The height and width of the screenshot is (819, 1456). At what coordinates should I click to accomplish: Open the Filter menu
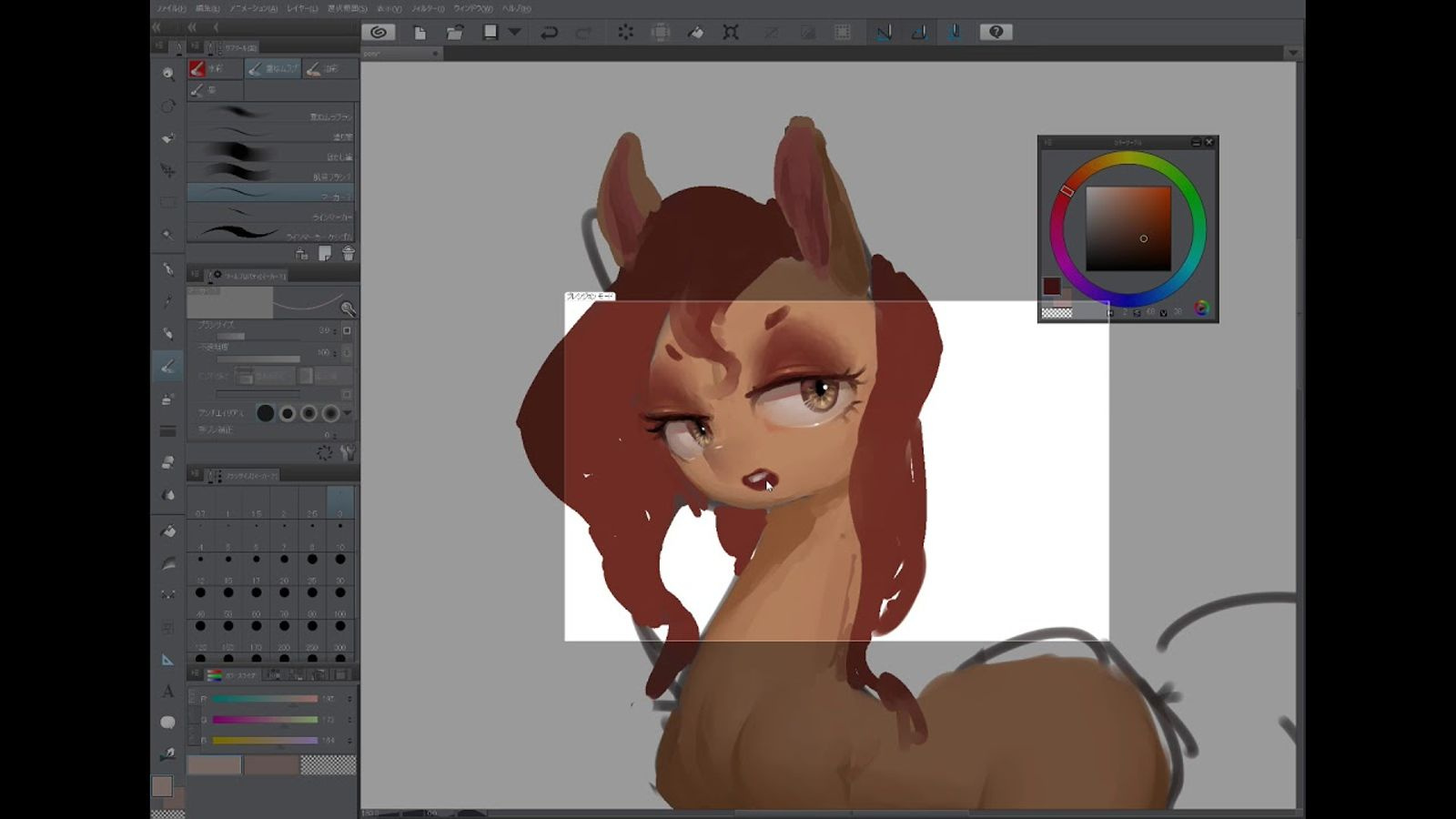pos(427,8)
